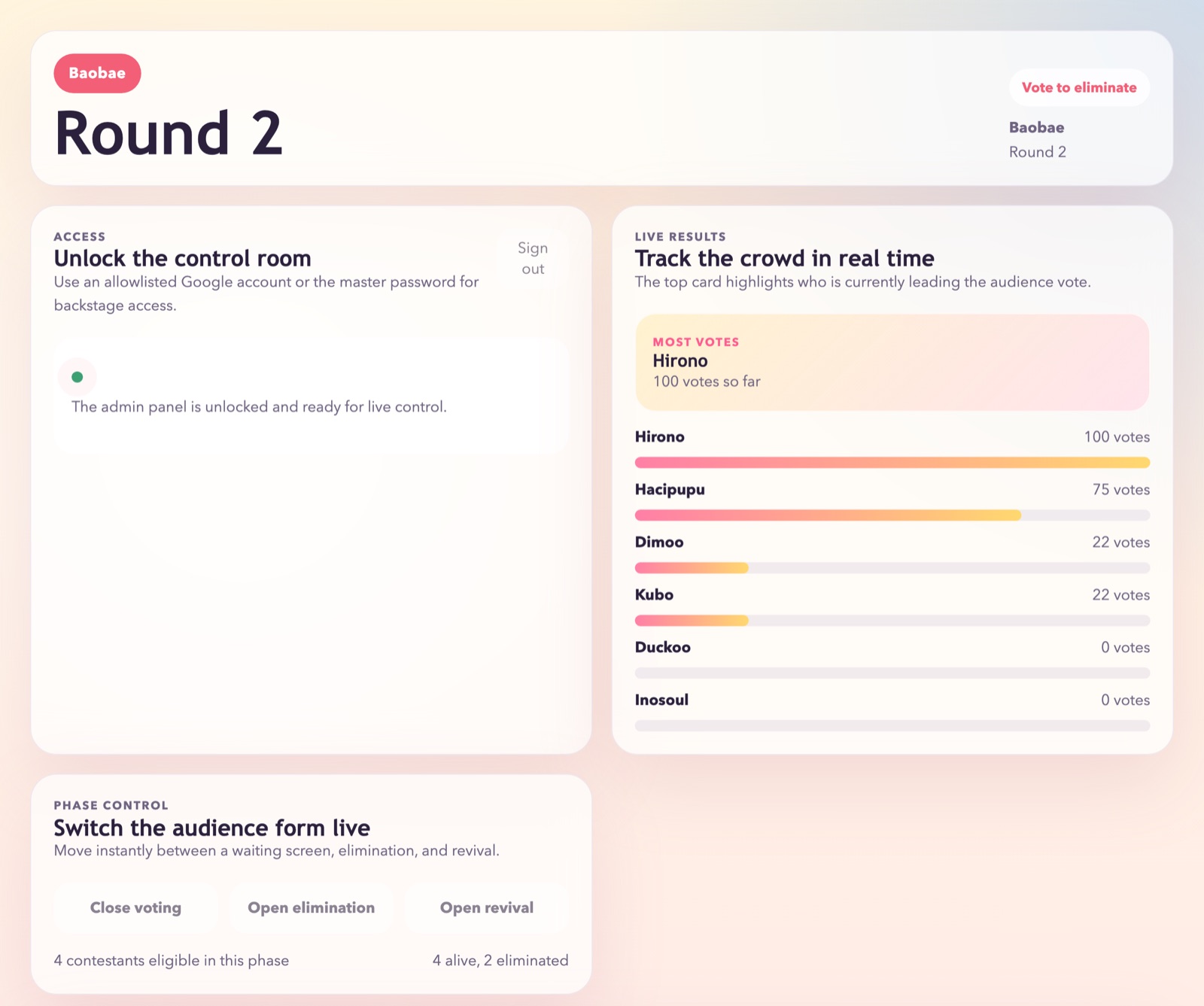Click the Close voting button
Image resolution: width=1204 pixels, height=1006 pixels.
click(135, 907)
